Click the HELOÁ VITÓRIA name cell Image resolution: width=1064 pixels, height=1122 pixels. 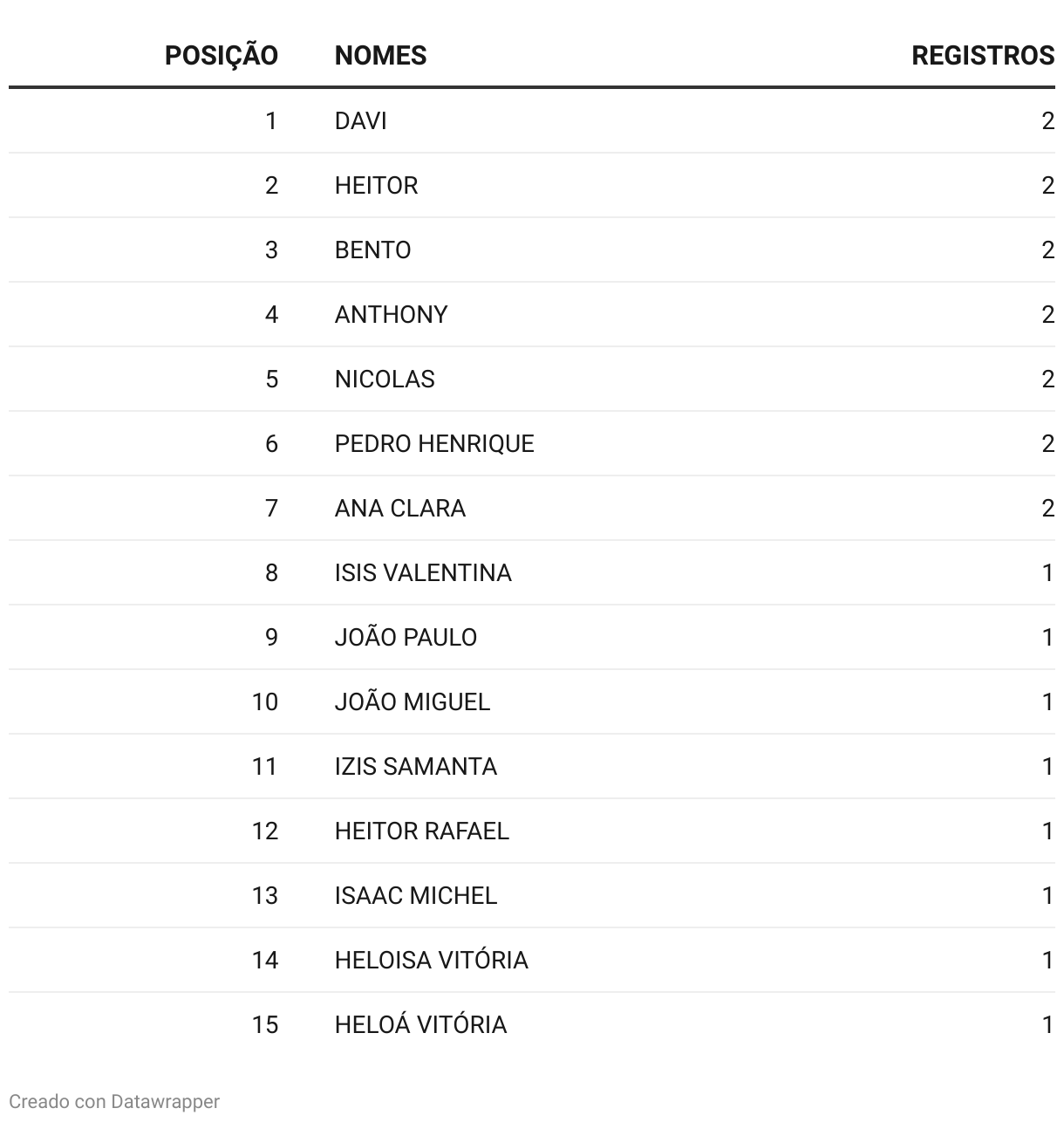point(420,1024)
